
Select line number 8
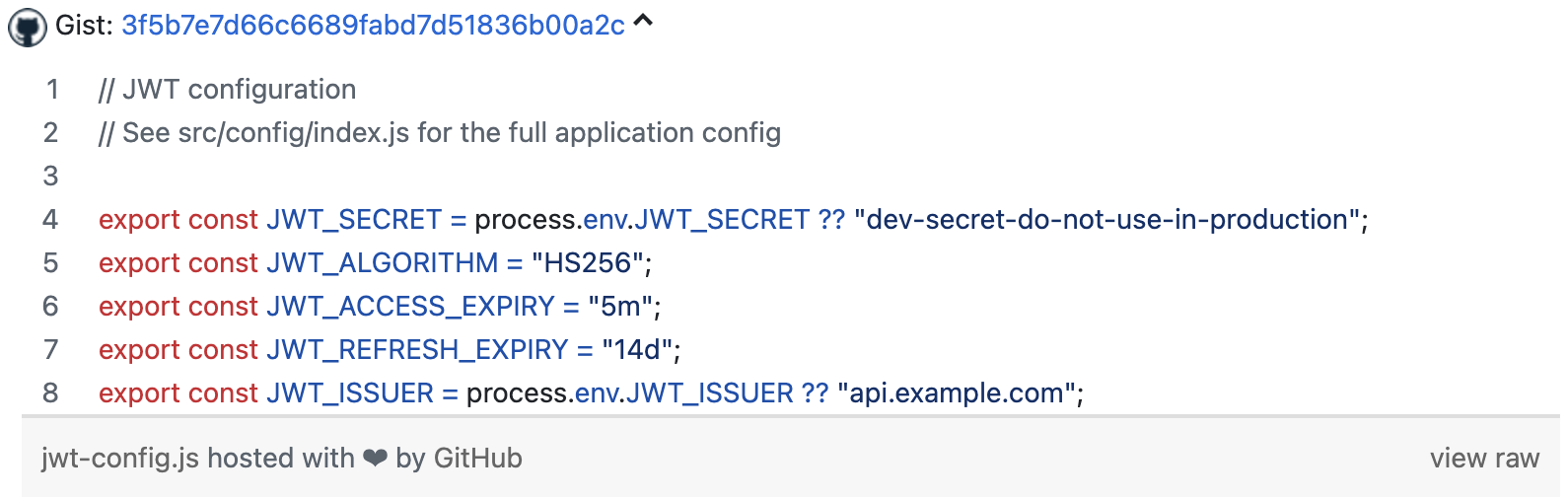pos(51,393)
